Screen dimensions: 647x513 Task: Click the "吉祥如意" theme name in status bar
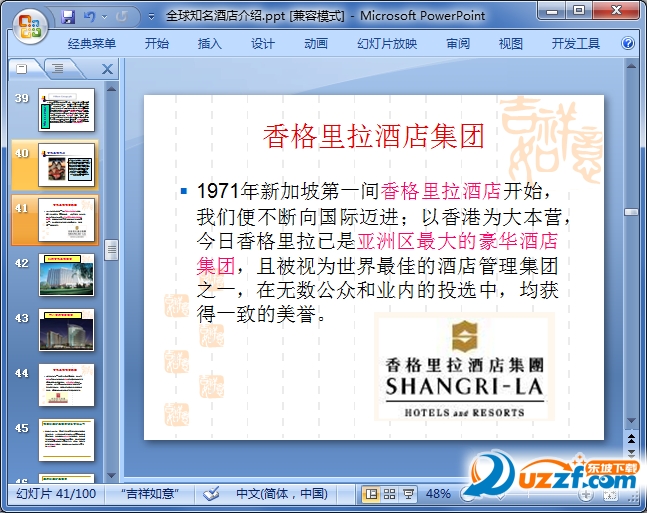coord(150,494)
